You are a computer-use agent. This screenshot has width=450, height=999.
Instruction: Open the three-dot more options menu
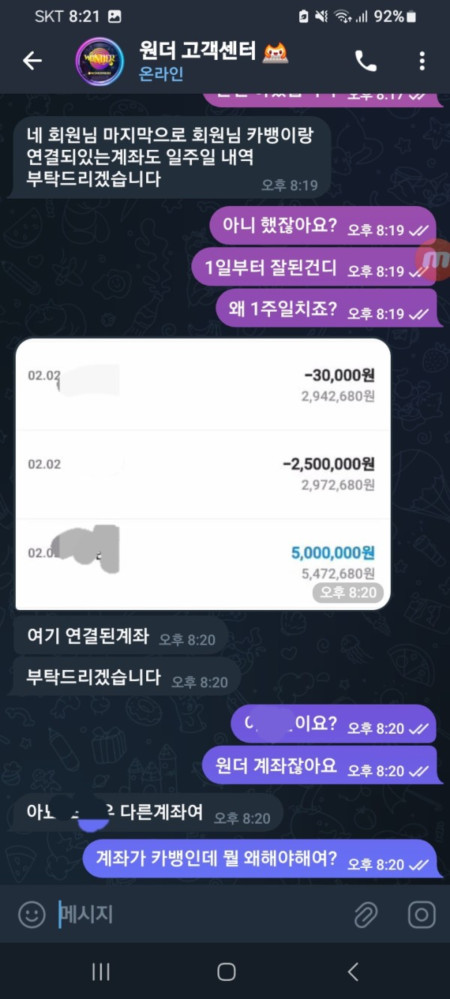tap(422, 61)
